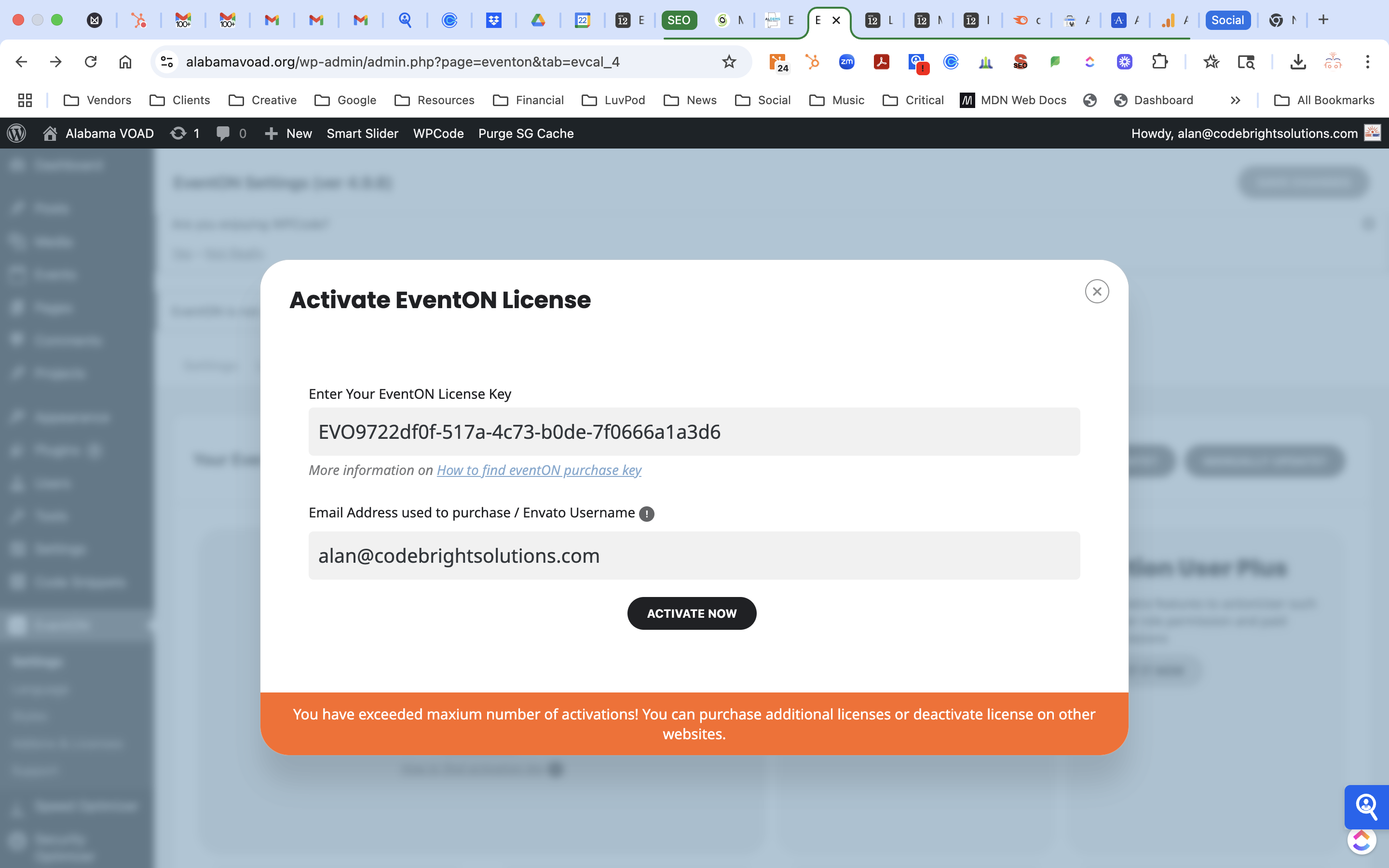
Task: Open the News bookmark folder
Action: click(x=690, y=100)
